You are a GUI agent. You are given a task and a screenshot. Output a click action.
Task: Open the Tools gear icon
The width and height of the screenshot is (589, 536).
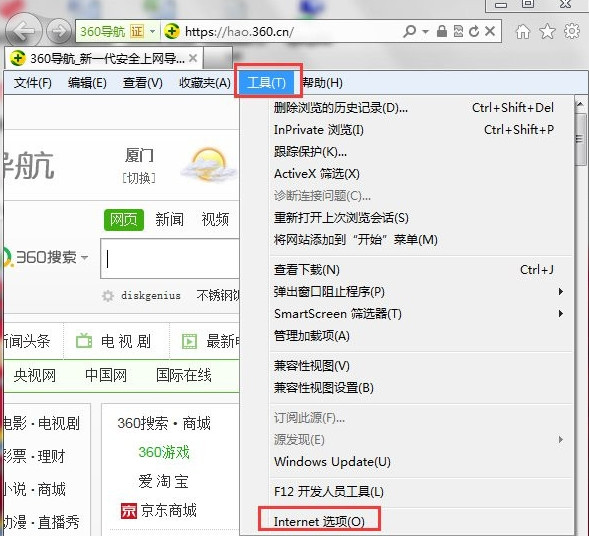click(x=572, y=31)
